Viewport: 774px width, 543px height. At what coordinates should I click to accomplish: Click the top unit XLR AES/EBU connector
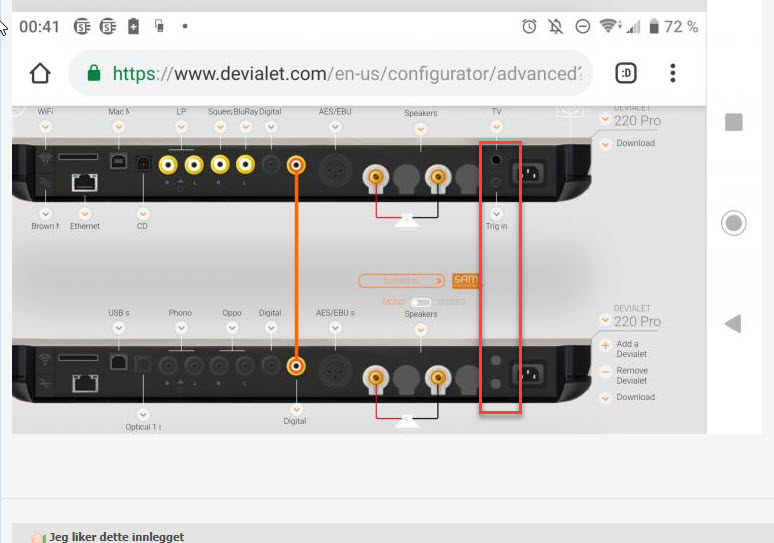pos(335,169)
